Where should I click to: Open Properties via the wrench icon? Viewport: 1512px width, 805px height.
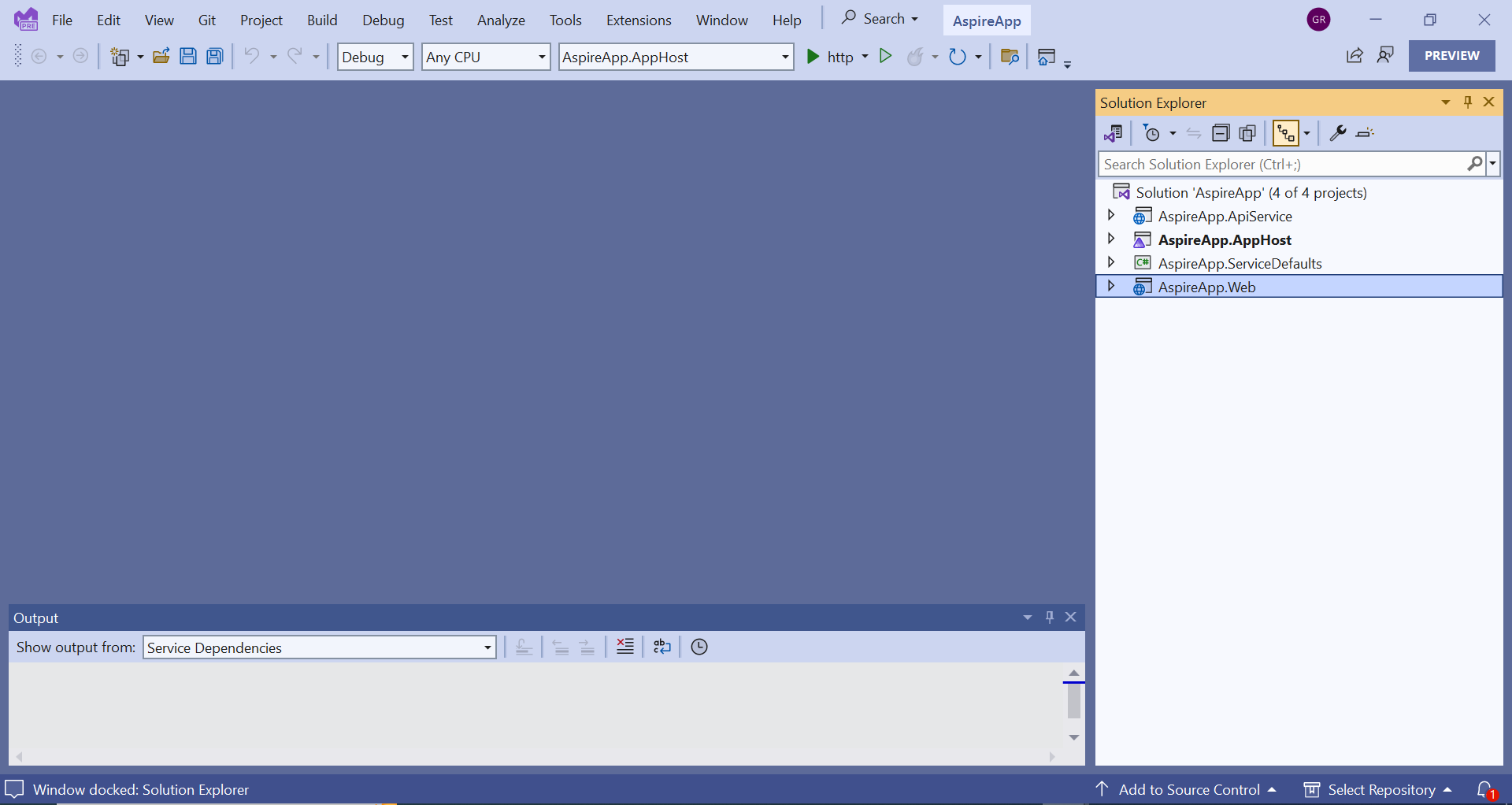click(x=1337, y=133)
